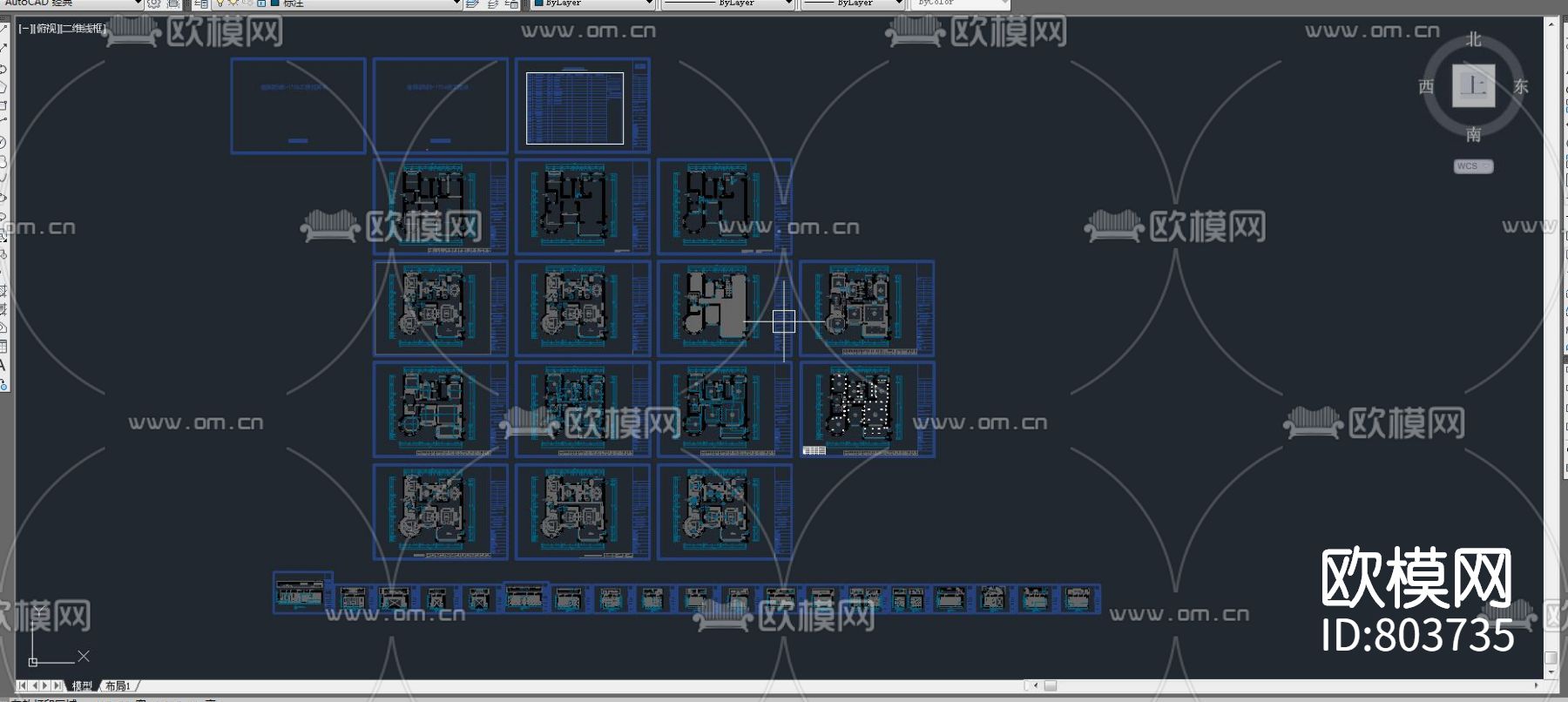Select the Rectangle draw tool
The image size is (1568, 702).
point(3,105)
